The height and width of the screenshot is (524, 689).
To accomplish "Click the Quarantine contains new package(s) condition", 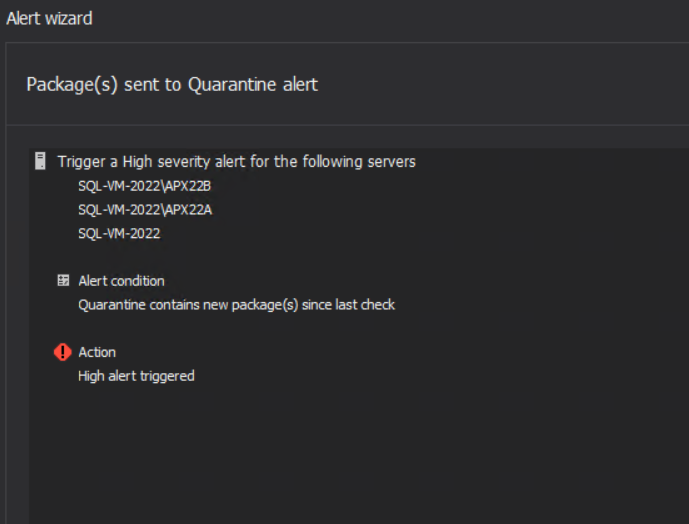I will 236,305.
